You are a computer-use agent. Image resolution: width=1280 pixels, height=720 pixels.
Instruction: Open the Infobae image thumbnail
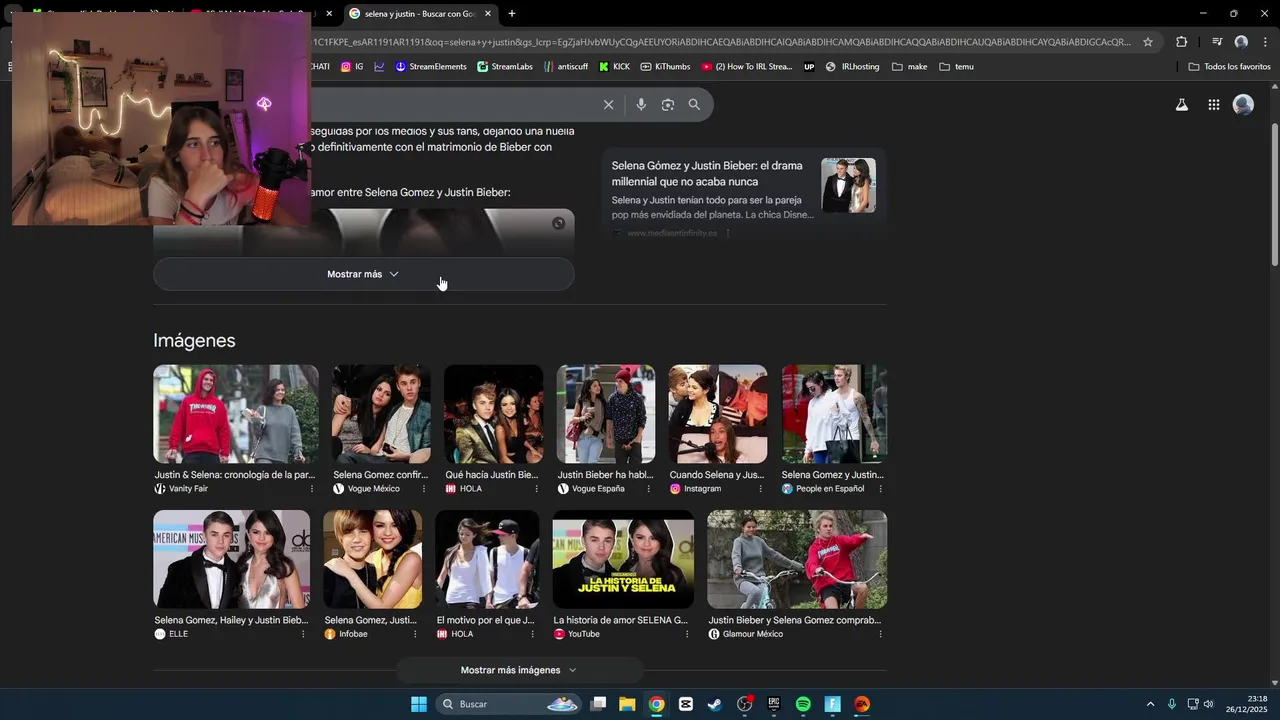coord(372,559)
